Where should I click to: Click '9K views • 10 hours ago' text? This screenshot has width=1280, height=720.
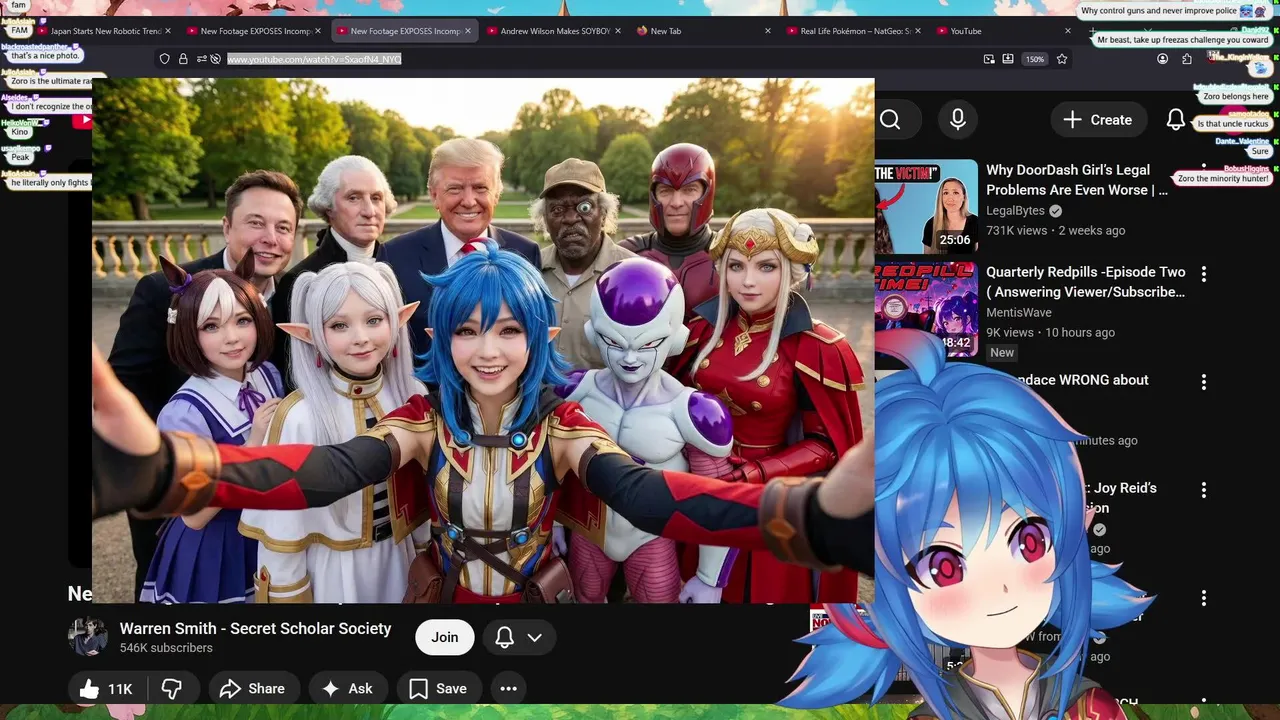click(1050, 333)
